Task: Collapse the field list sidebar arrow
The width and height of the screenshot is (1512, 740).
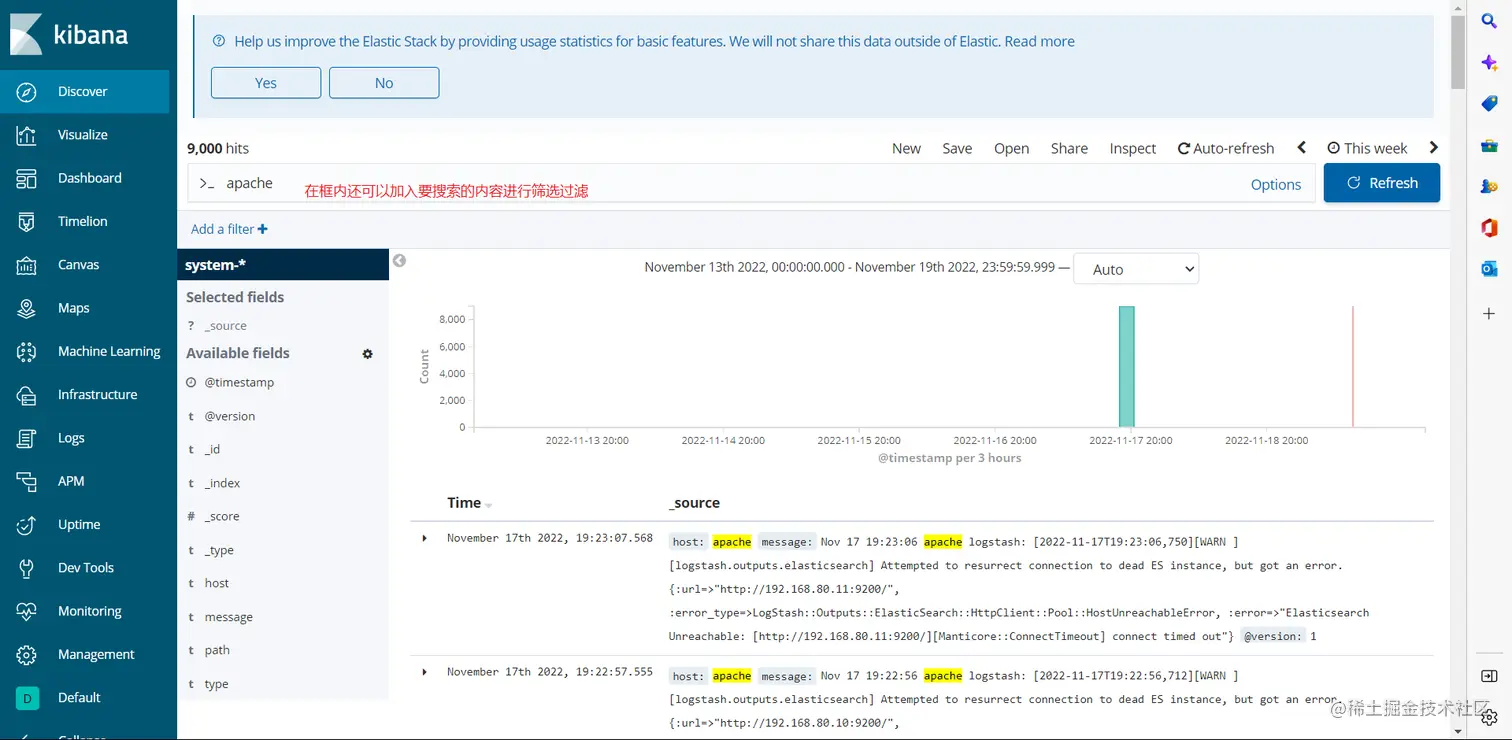Action: click(399, 261)
